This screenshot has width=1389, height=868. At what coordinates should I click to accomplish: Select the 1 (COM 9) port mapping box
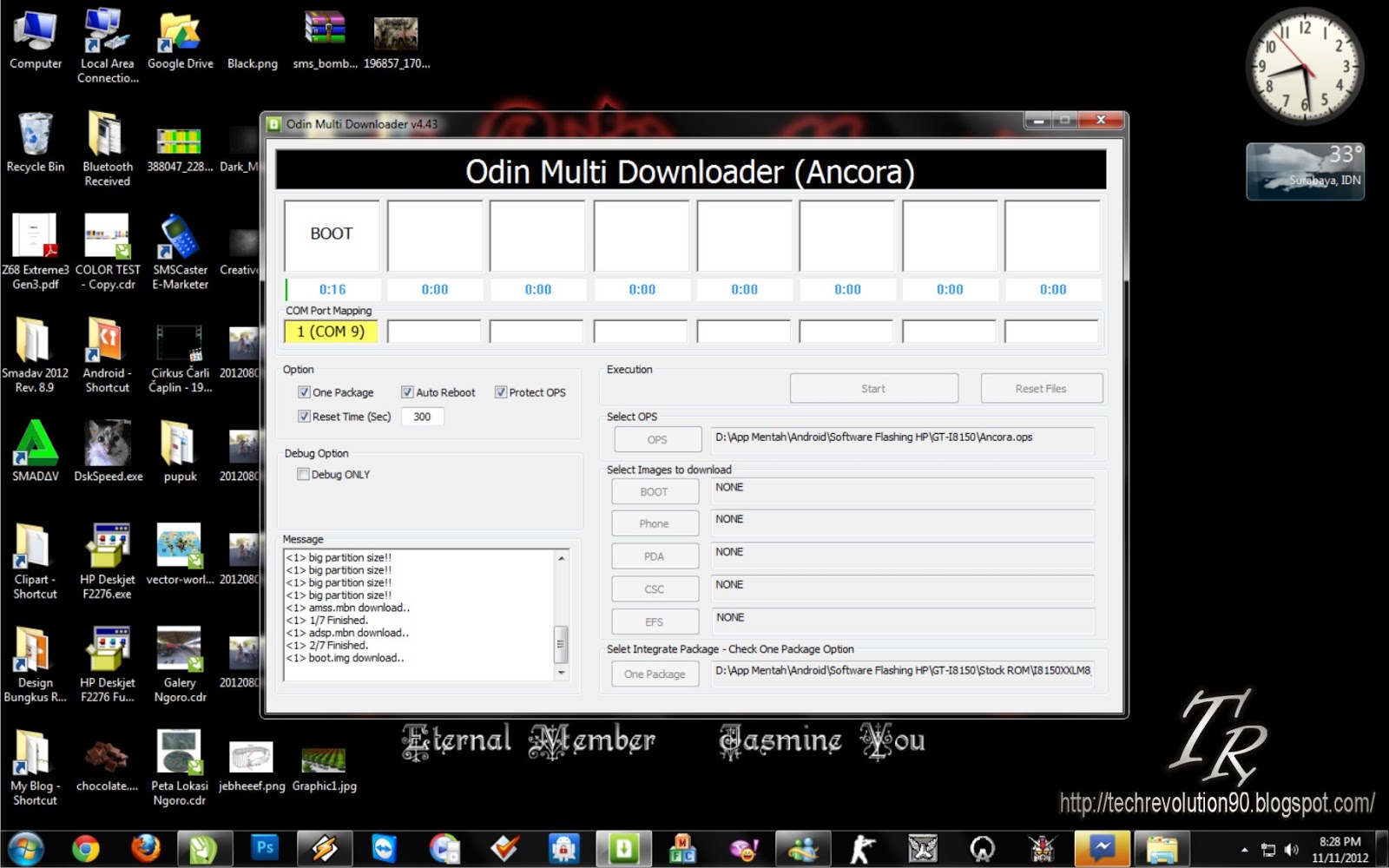coord(331,332)
